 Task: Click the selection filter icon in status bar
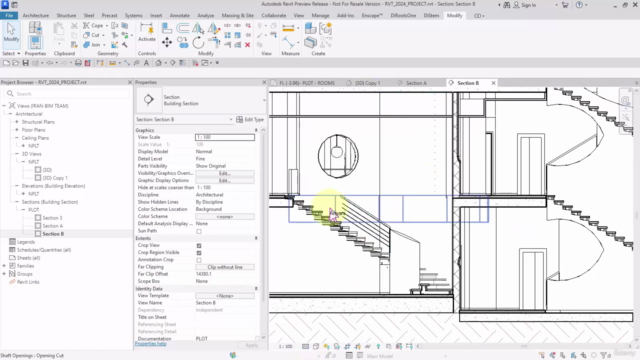click(x=604, y=355)
